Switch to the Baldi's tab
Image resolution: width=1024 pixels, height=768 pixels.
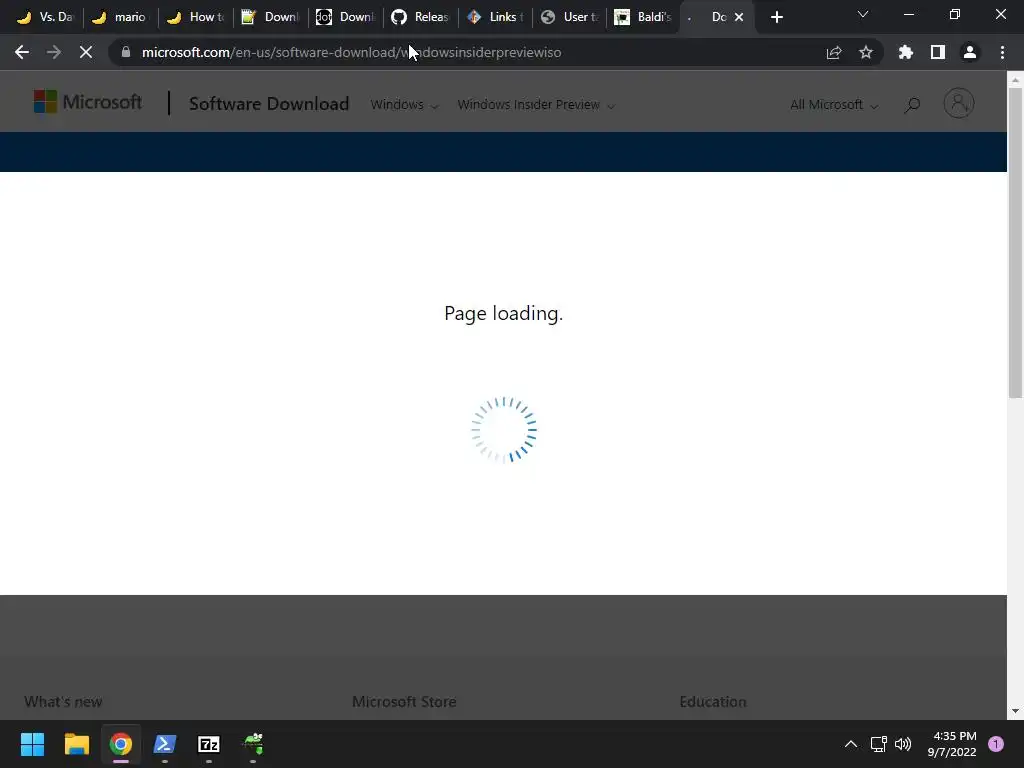click(644, 17)
